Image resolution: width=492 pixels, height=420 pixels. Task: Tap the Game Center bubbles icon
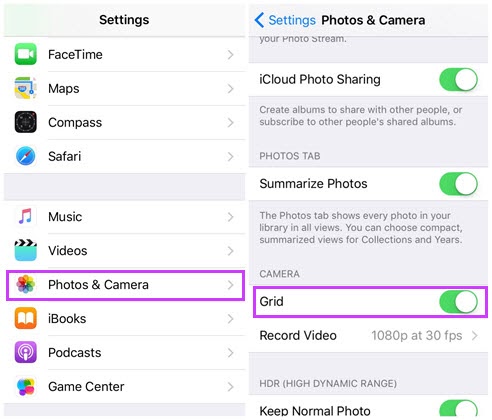[25, 386]
